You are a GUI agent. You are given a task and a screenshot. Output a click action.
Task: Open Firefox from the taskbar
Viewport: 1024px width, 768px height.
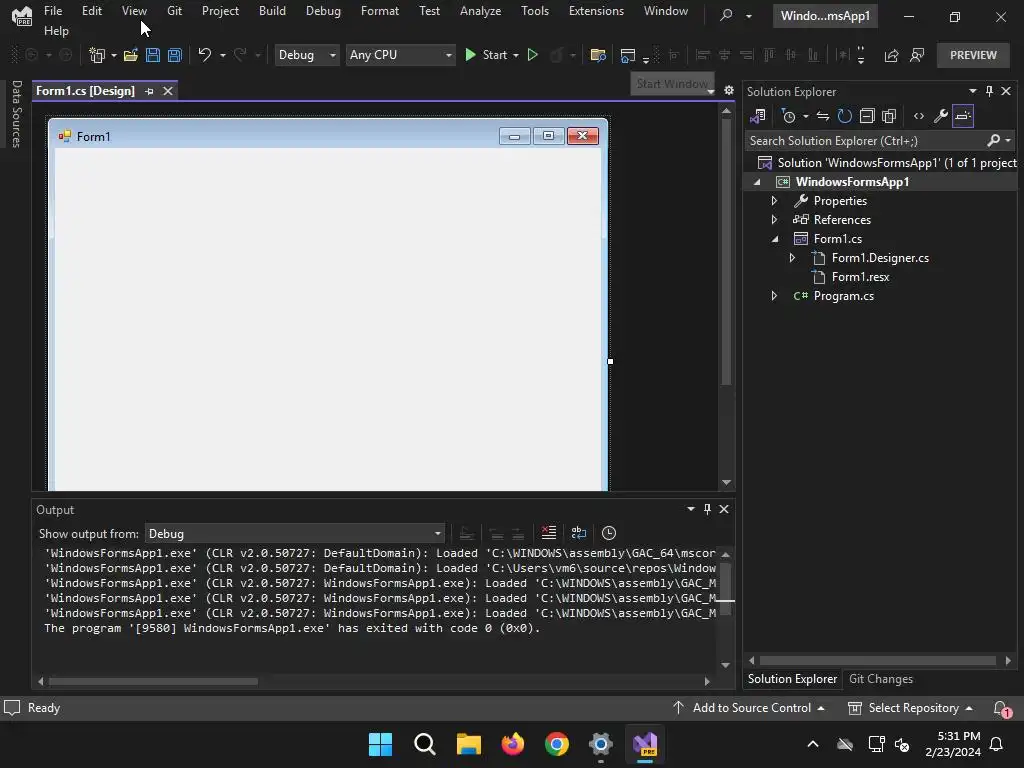[x=513, y=744]
